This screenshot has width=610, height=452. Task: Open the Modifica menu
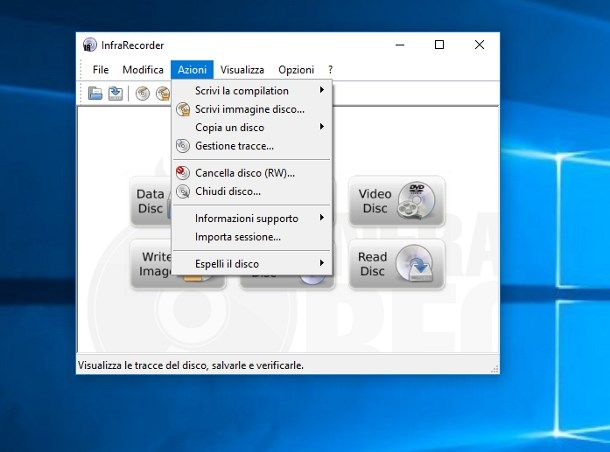pyautogui.click(x=143, y=70)
